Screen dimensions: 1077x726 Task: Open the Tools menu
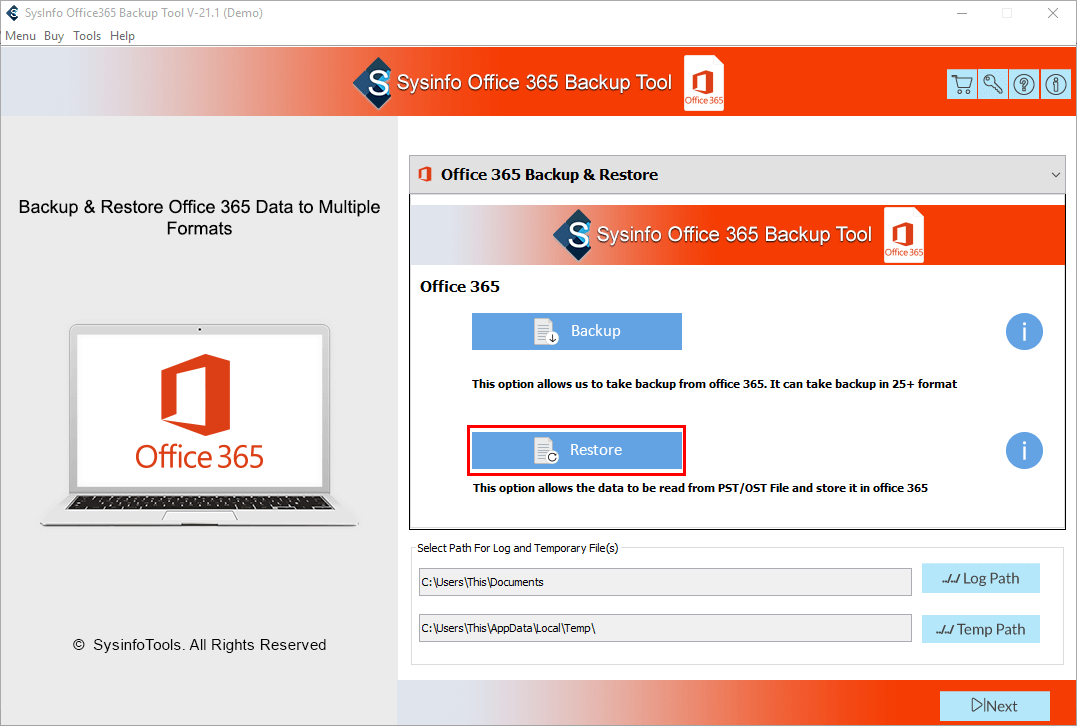click(x=87, y=36)
